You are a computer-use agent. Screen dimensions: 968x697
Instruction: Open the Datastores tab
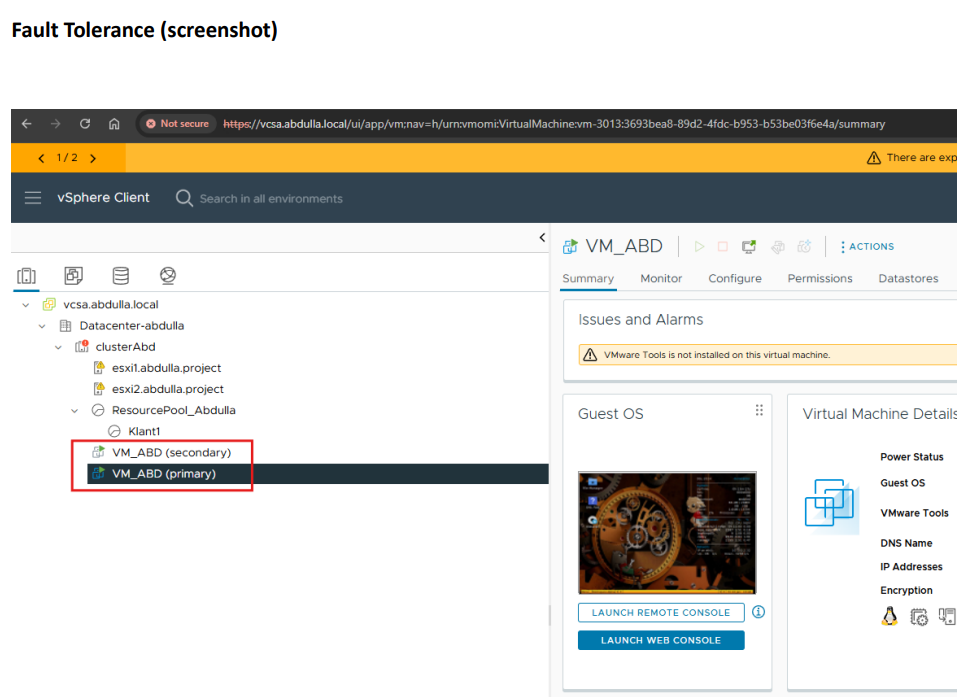(908, 278)
